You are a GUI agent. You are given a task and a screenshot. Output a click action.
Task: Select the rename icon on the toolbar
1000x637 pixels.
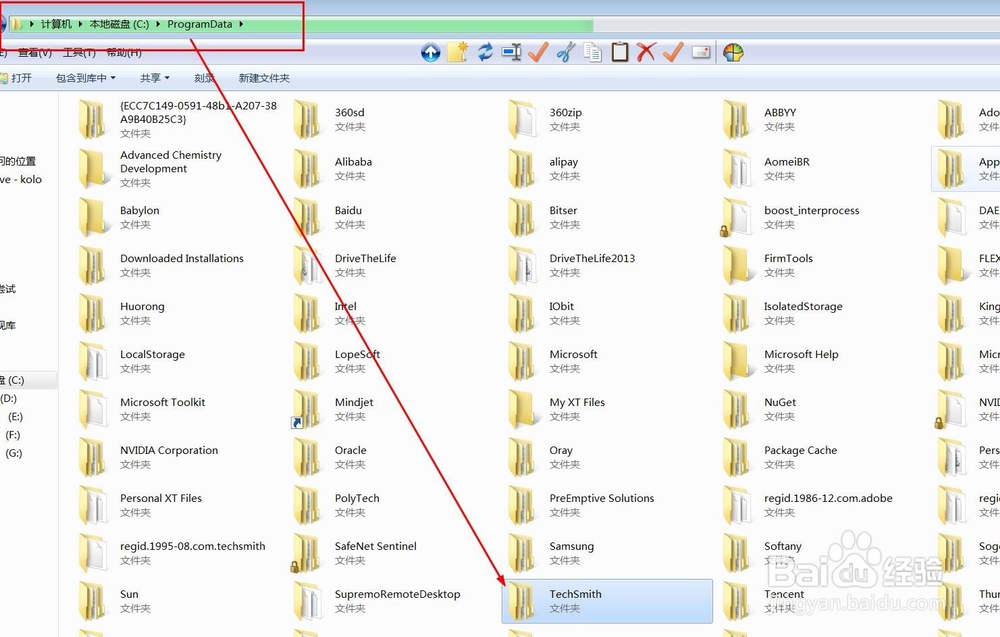[511, 52]
